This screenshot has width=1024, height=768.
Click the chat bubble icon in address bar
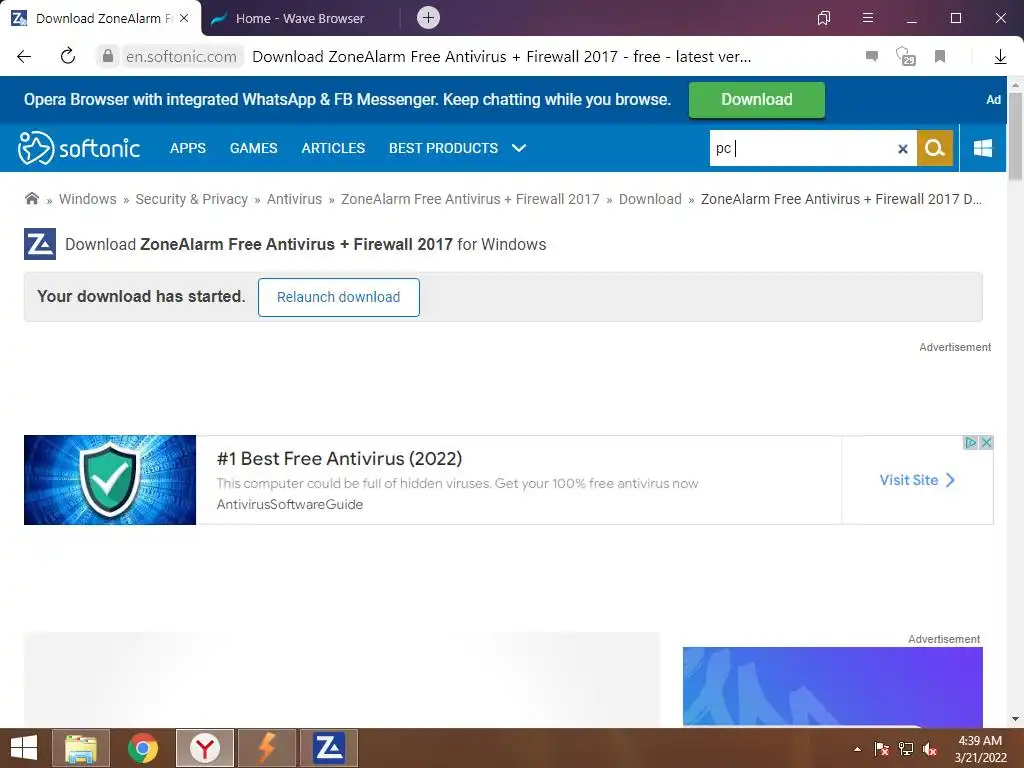pos(872,56)
